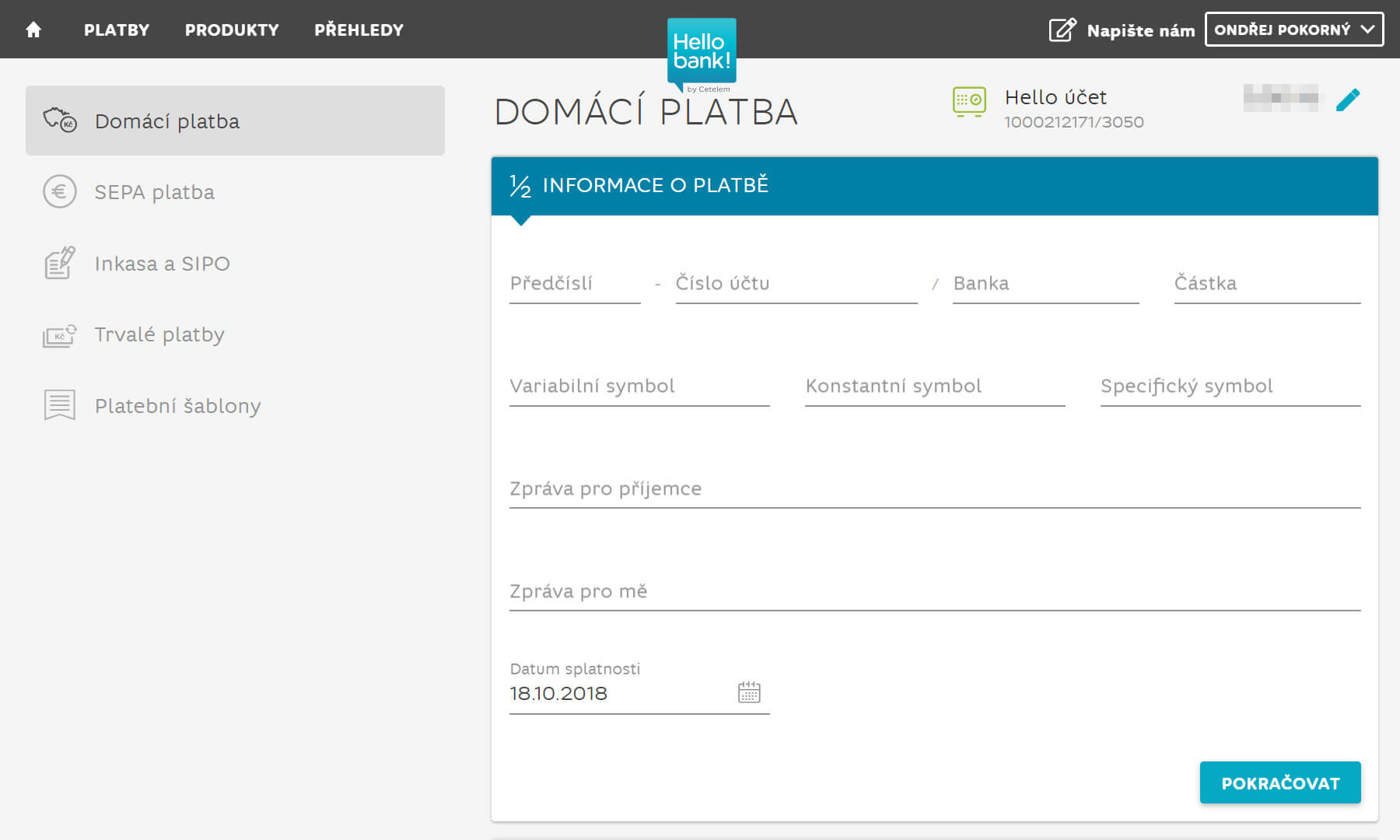The height and width of the screenshot is (840, 1400).
Task: Click the Napište nám pencil icon
Action: point(1062,30)
